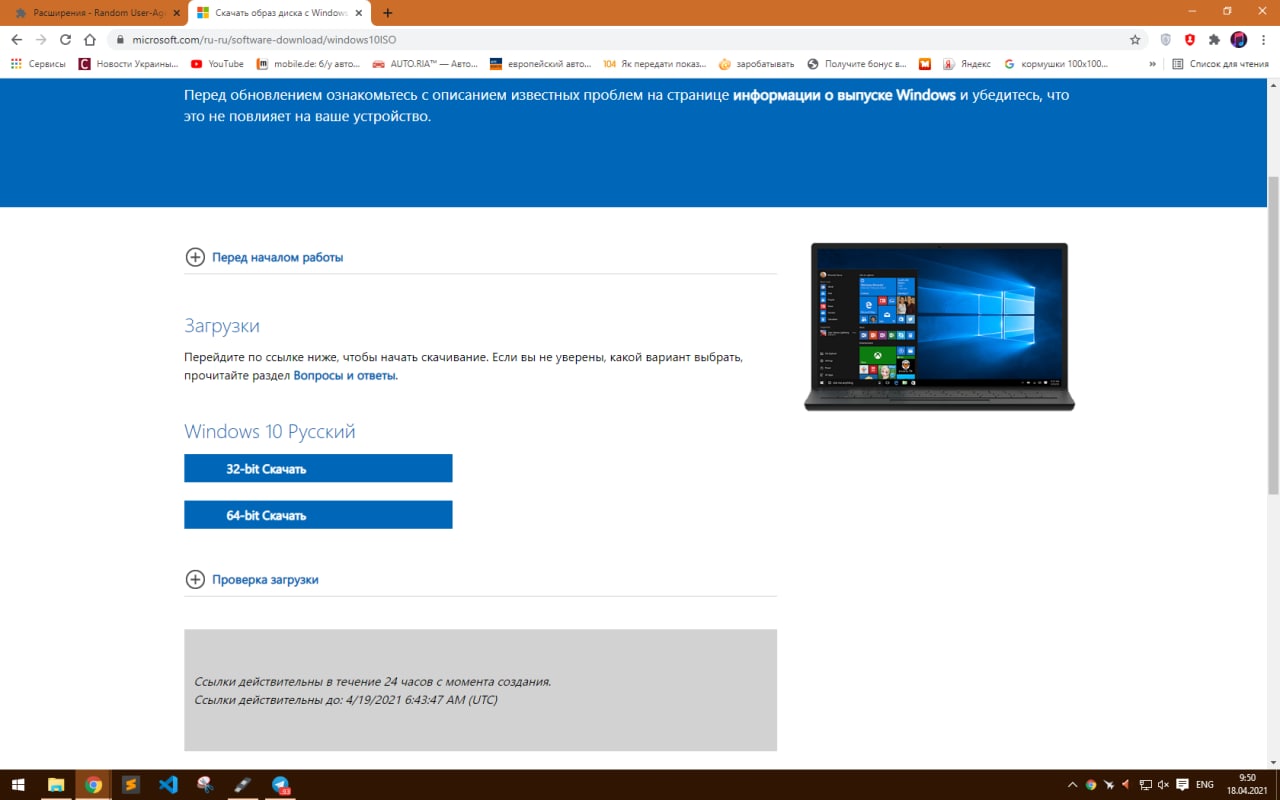The image size is (1280, 800).
Task: Open the clock showing 9:50
Action: point(1247,784)
